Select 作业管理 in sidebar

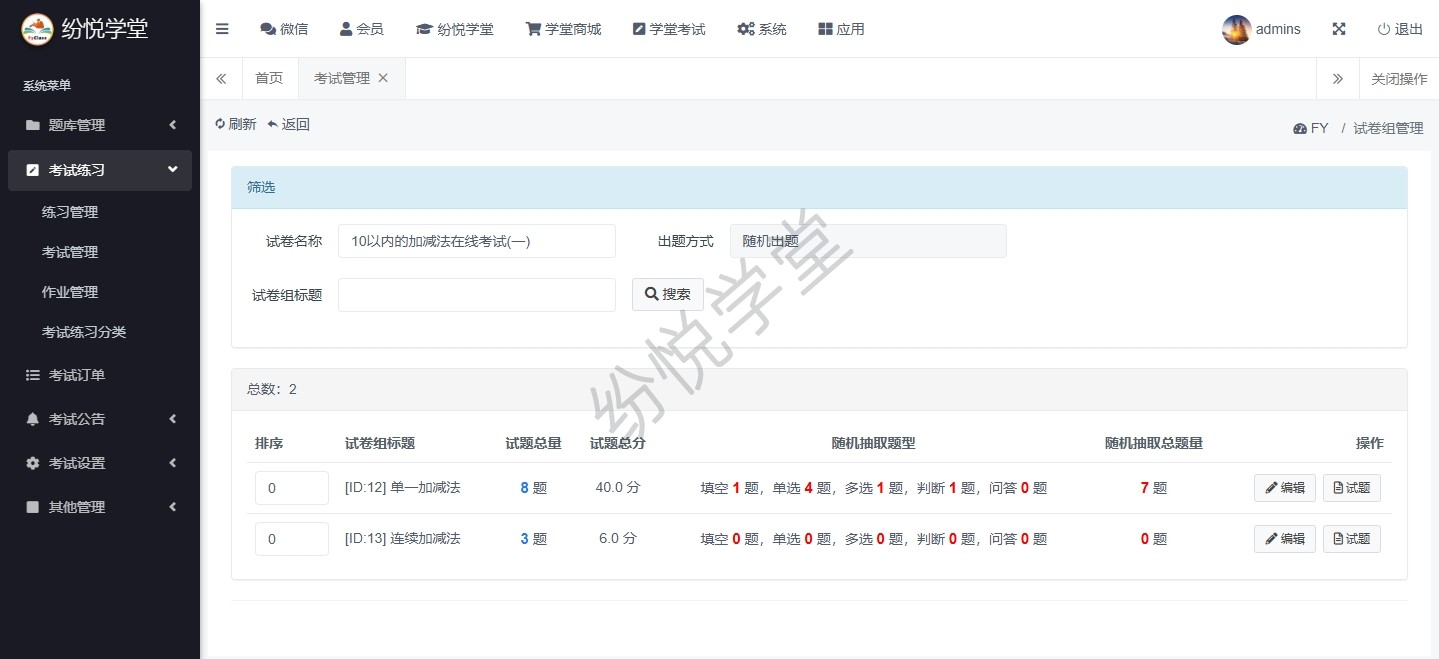pos(70,292)
